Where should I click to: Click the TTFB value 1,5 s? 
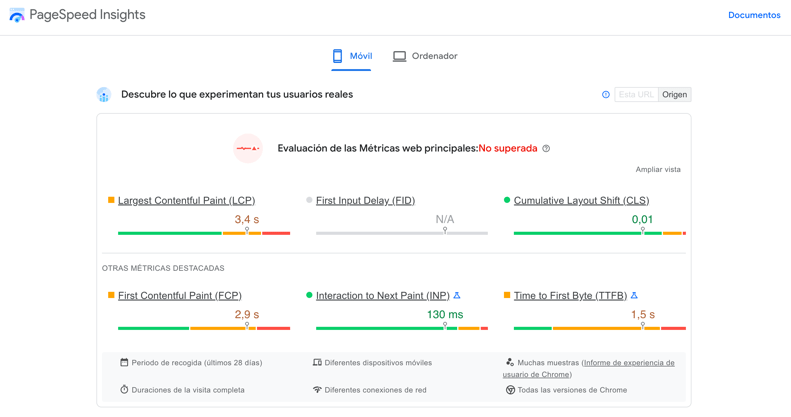click(643, 315)
